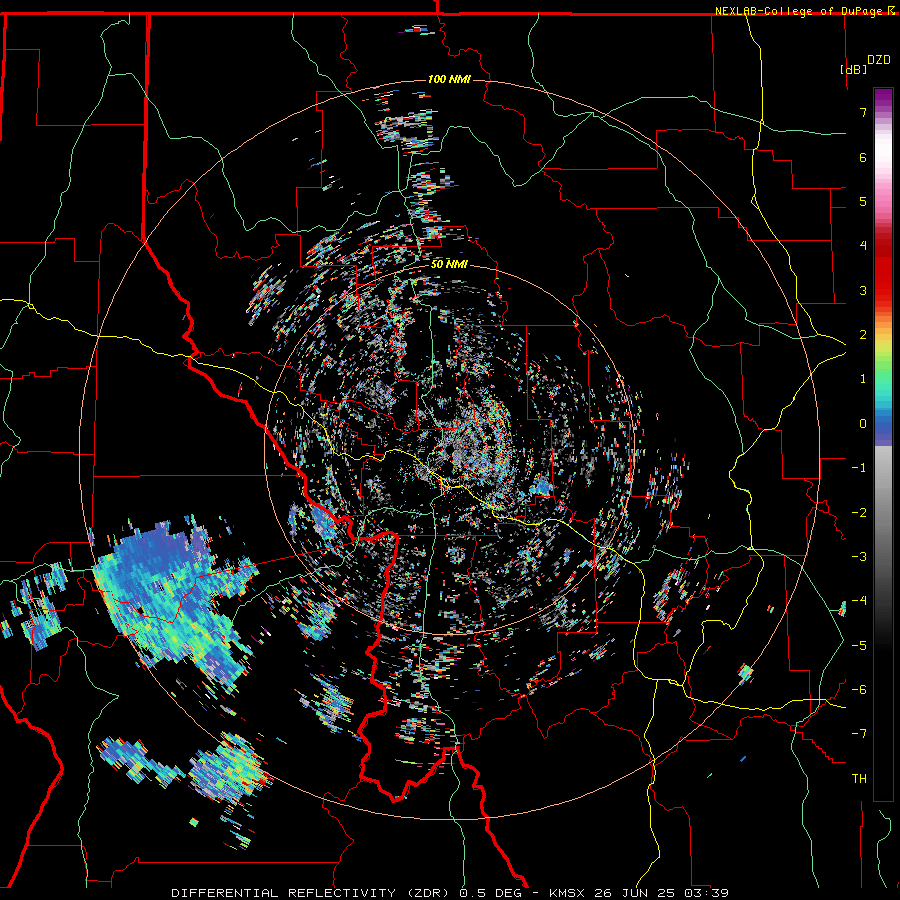Click the -4 value on color scale
Viewport: 900px width, 900px height.
pos(859,601)
